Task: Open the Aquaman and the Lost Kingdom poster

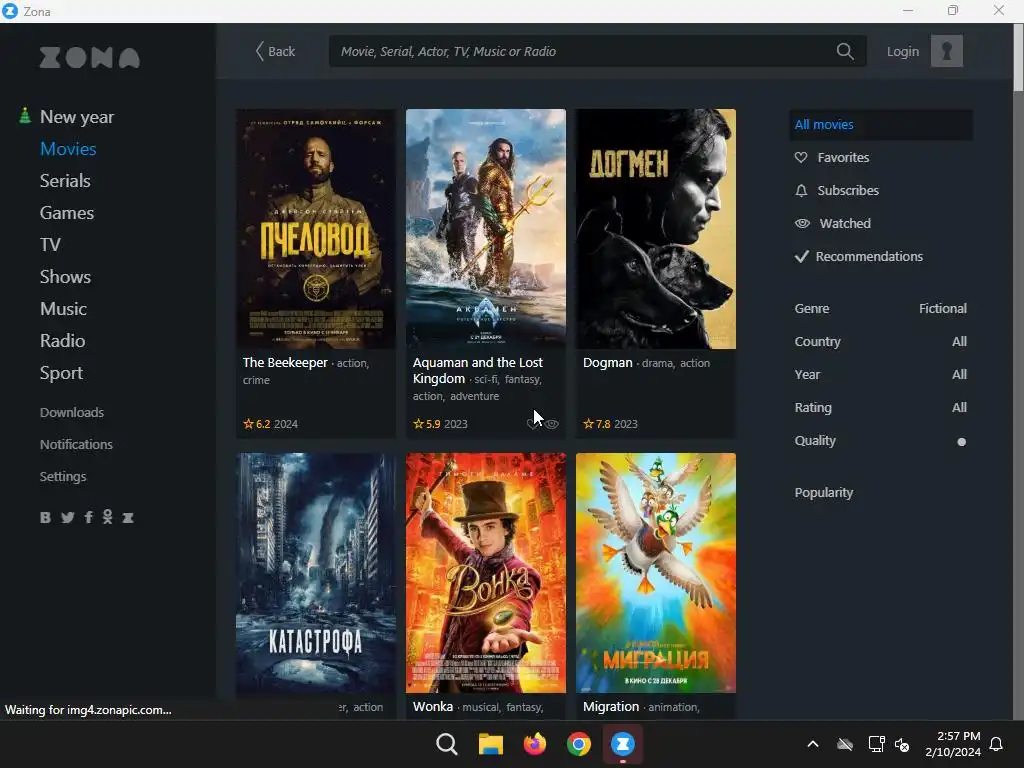Action: 486,229
